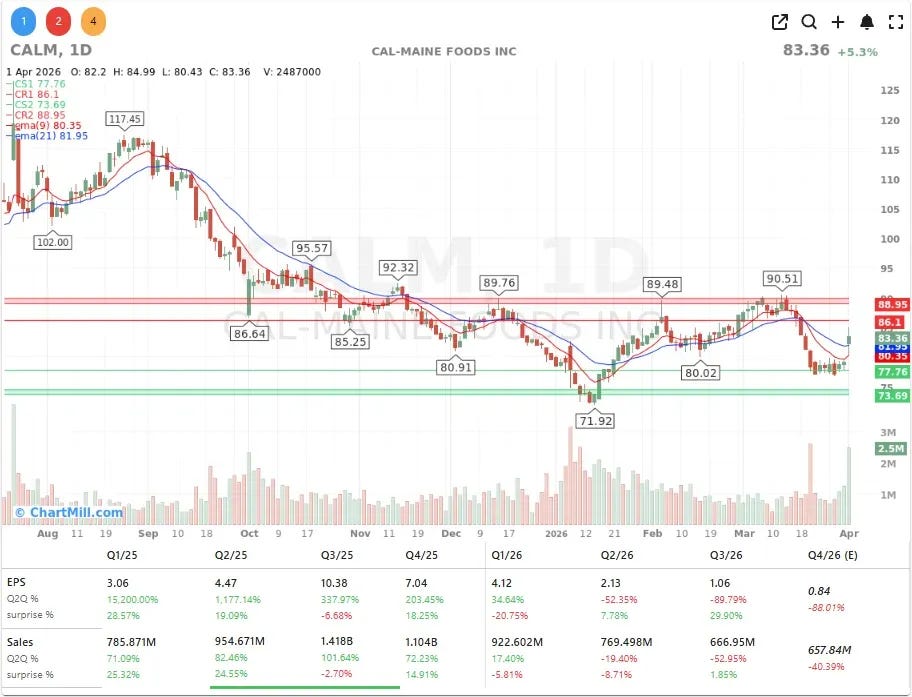Click the Q3/25 quarter column header

click(x=337, y=555)
